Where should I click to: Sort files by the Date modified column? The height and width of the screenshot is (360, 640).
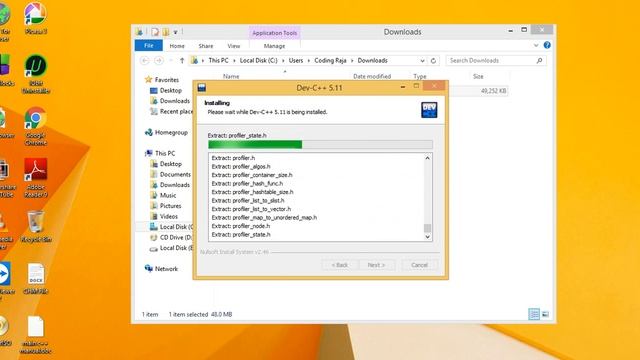(372, 76)
